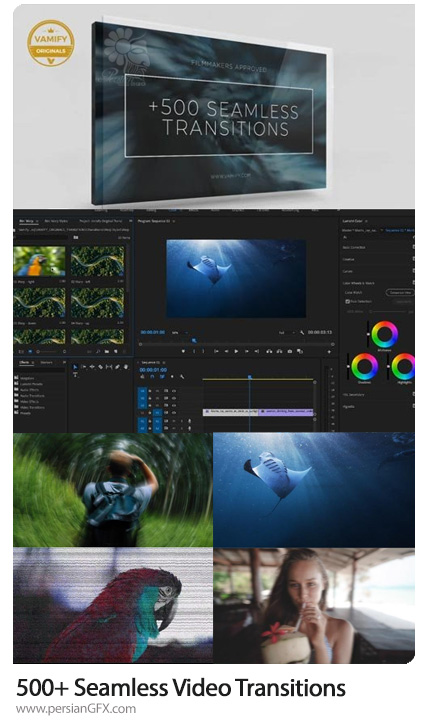Switch to the Effects panel tab
The height and width of the screenshot is (720, 430).
point(24,362)
